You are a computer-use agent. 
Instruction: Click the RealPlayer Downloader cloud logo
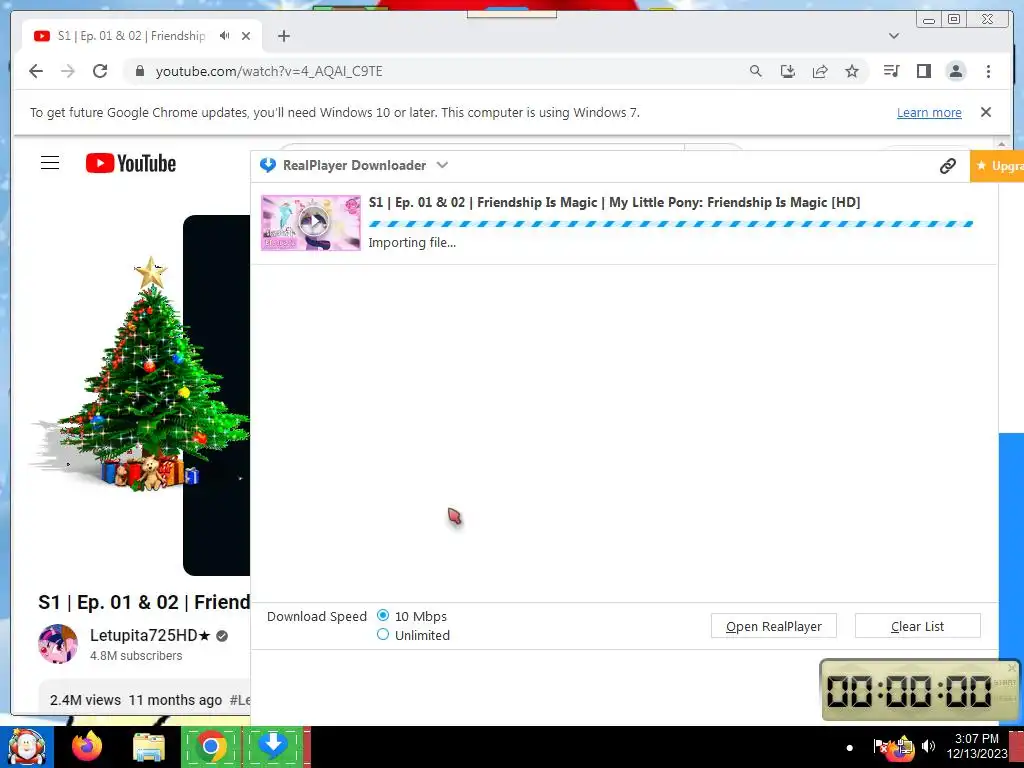click(x=268, y=165)
